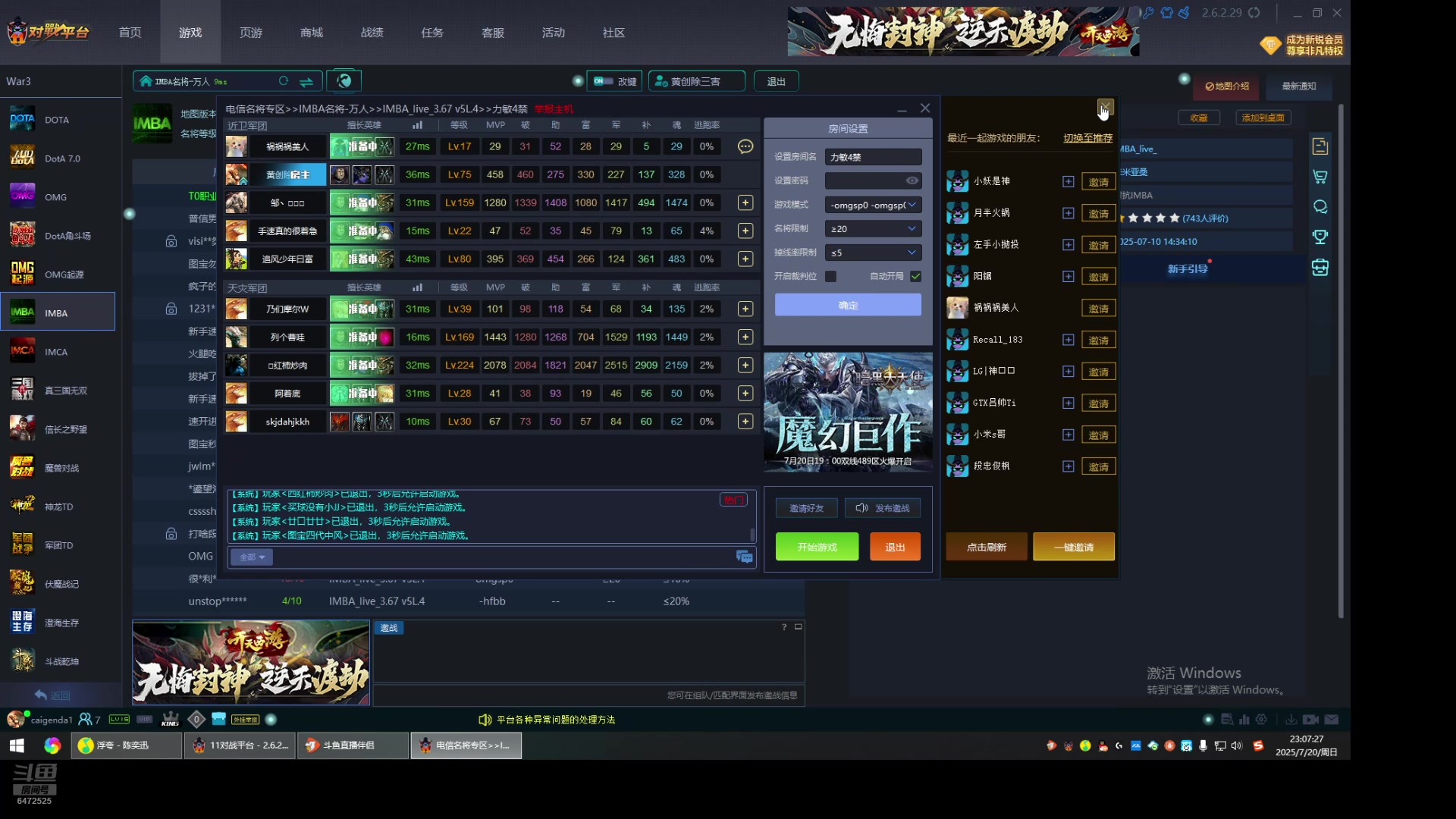
Task: Click the 热门 tag in chat area
Action: [733, 500]
